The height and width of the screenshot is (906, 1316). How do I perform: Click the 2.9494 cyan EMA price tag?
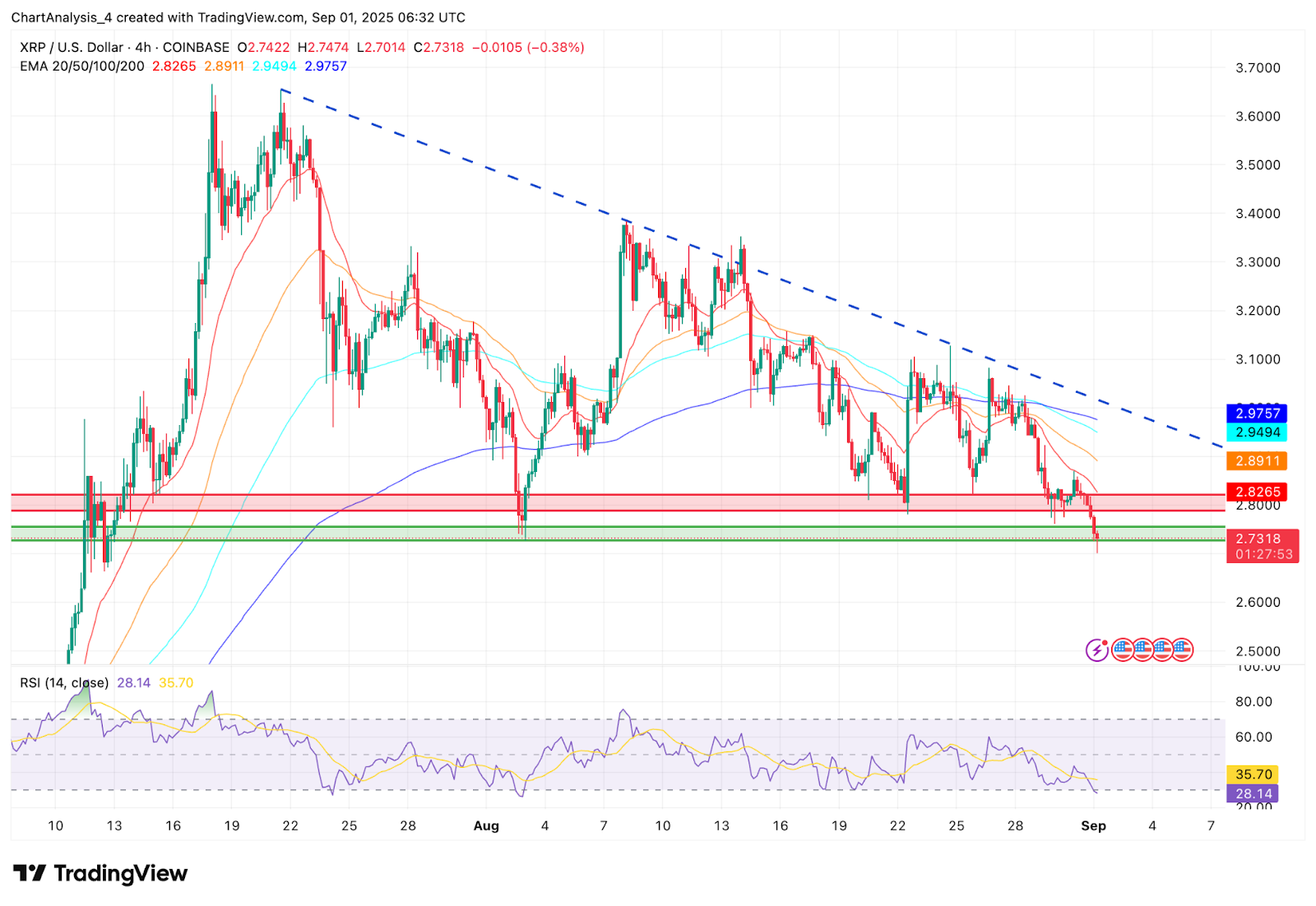point(1257,432)
